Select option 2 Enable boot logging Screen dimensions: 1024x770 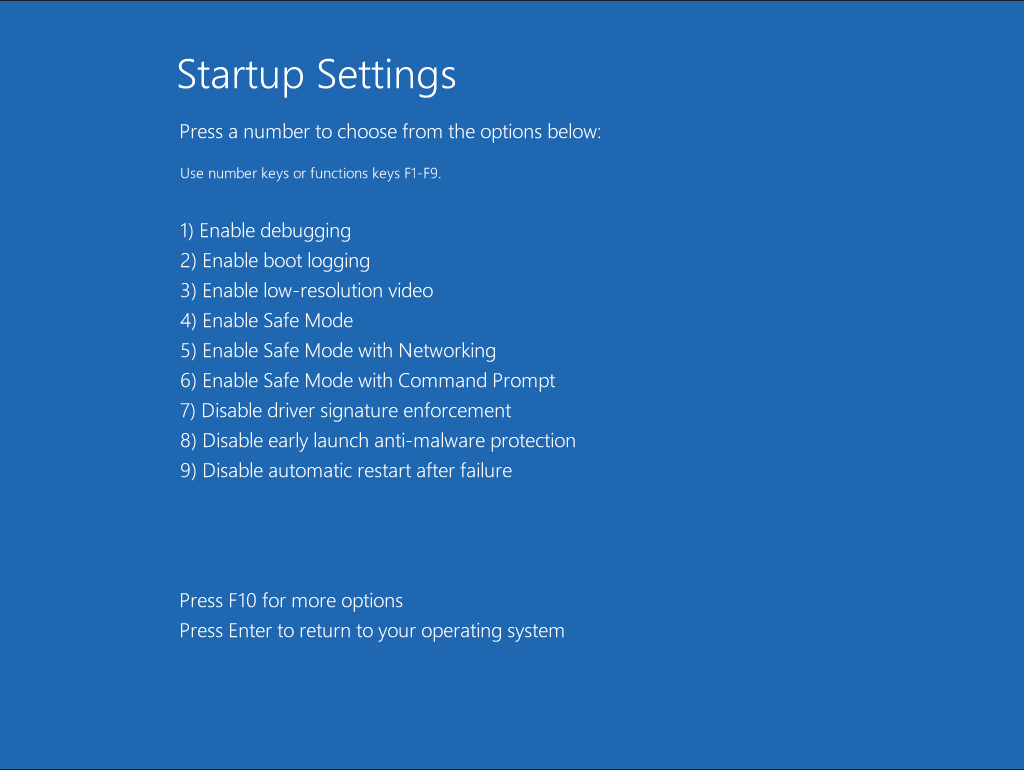(274, 260)
